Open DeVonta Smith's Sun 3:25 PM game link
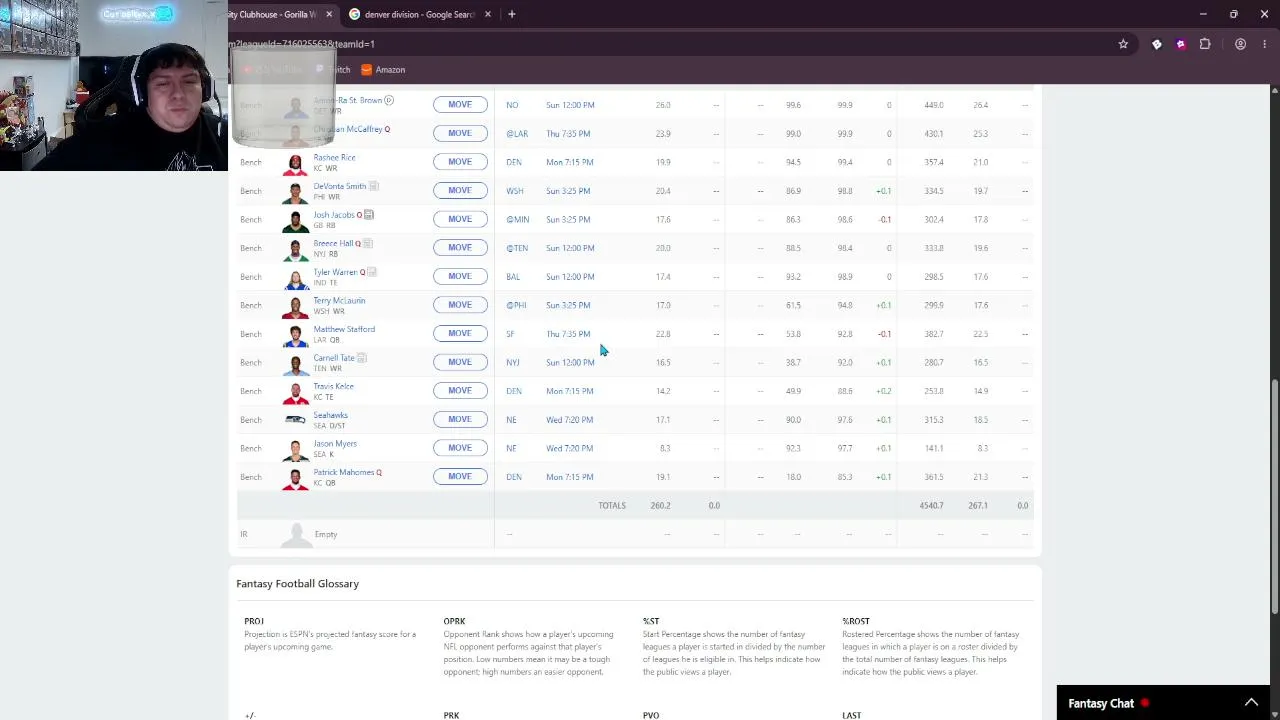Screen dimensions: 1280x720 568,191
